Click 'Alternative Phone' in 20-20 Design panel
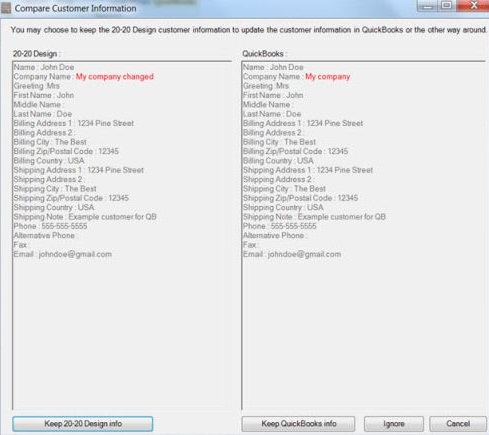This screenshot has height=435, width=489. (x=45, y=235)
